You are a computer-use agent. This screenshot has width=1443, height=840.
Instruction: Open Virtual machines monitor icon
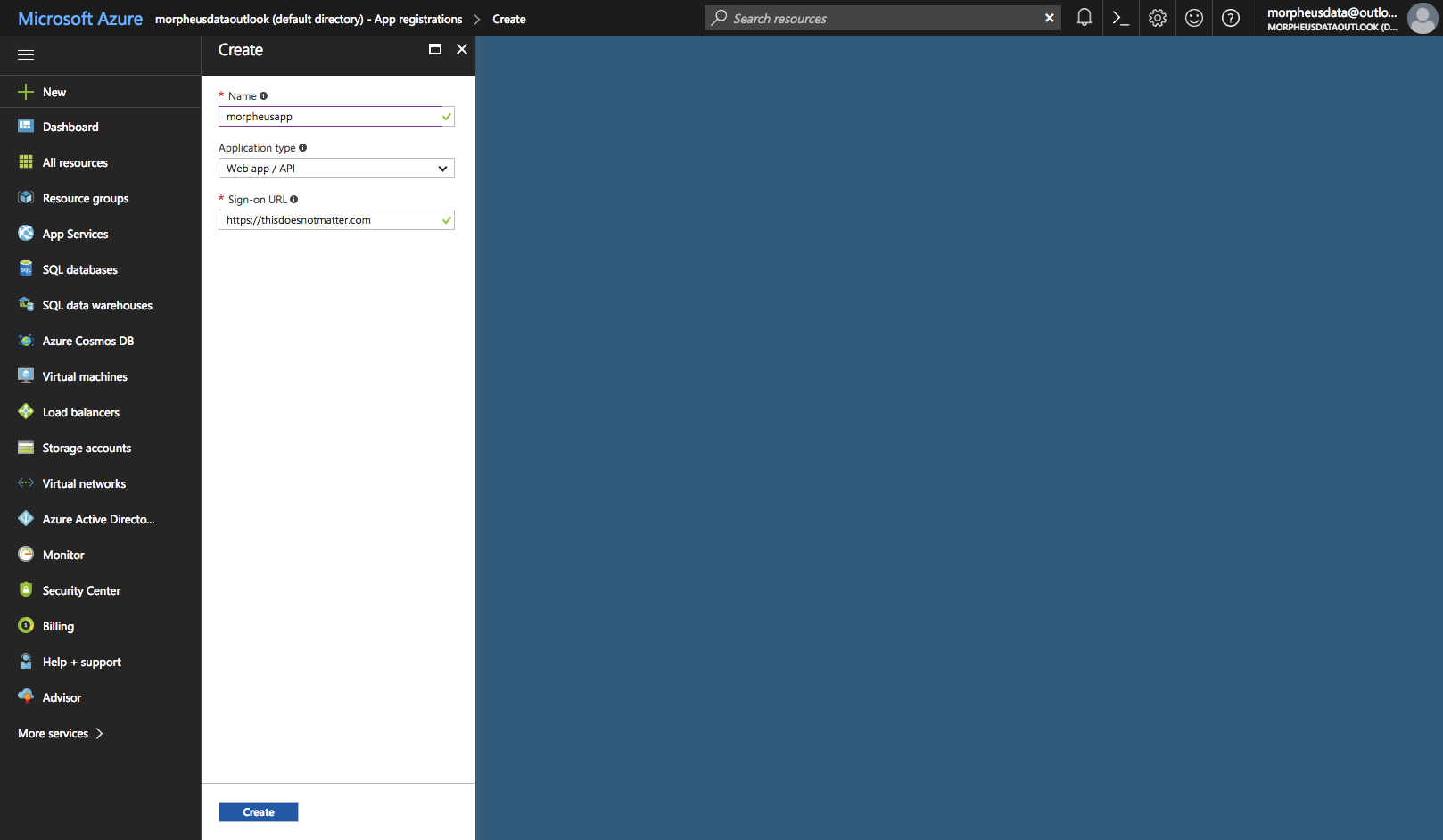coord(26,376)
